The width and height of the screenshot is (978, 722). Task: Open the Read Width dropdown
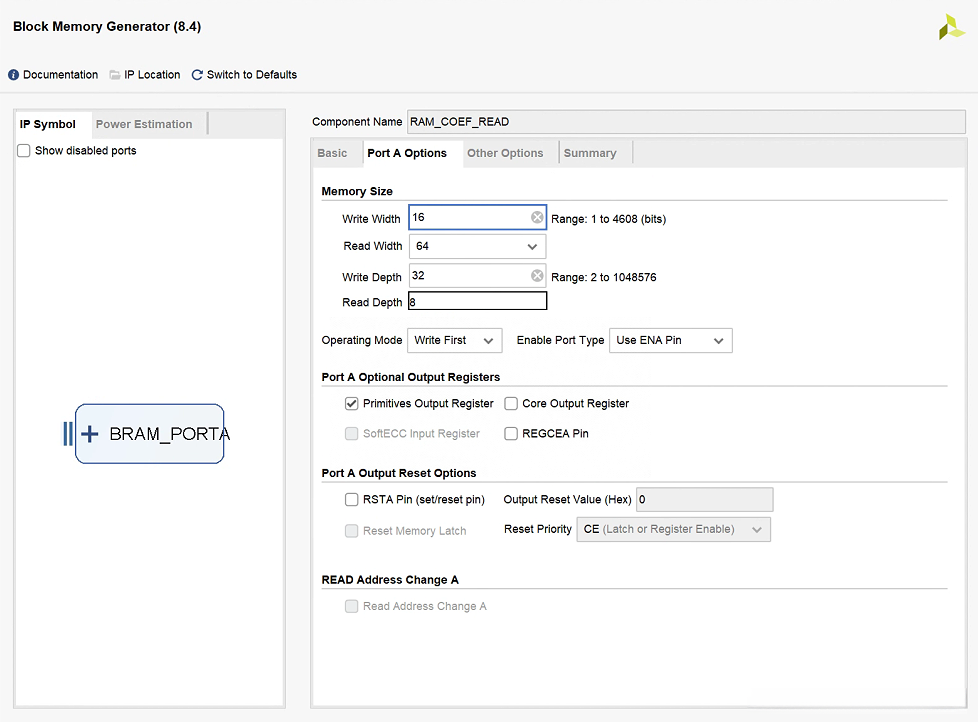pyautogui.click(x=477, y=246)
